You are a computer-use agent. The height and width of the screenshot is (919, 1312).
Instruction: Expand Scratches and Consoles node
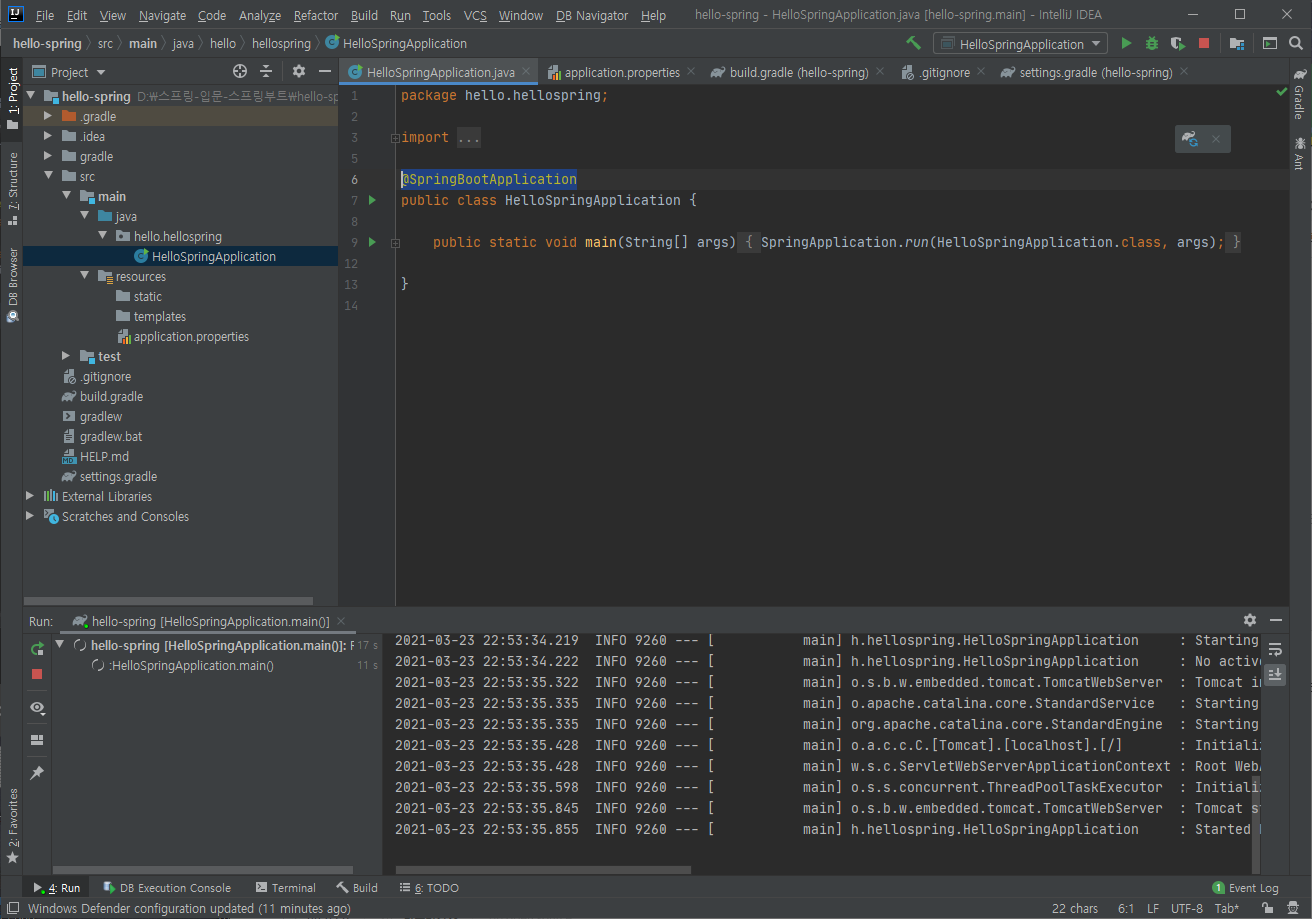[x=30, y=516]
